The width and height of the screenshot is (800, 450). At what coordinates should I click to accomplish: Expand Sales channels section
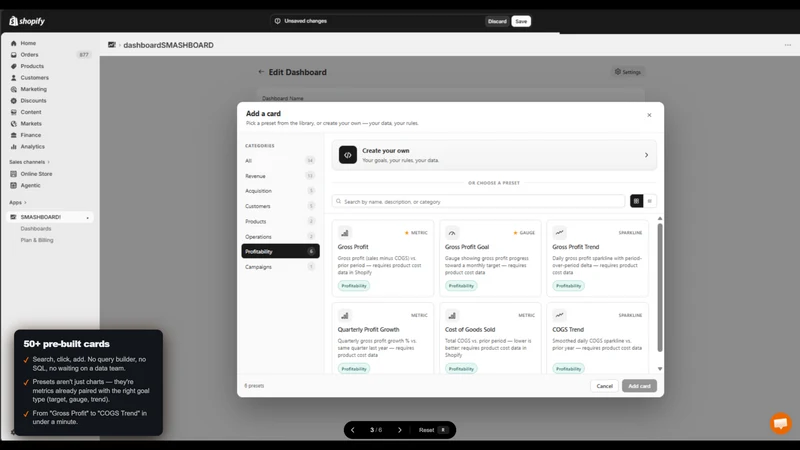tap(29, 162)
